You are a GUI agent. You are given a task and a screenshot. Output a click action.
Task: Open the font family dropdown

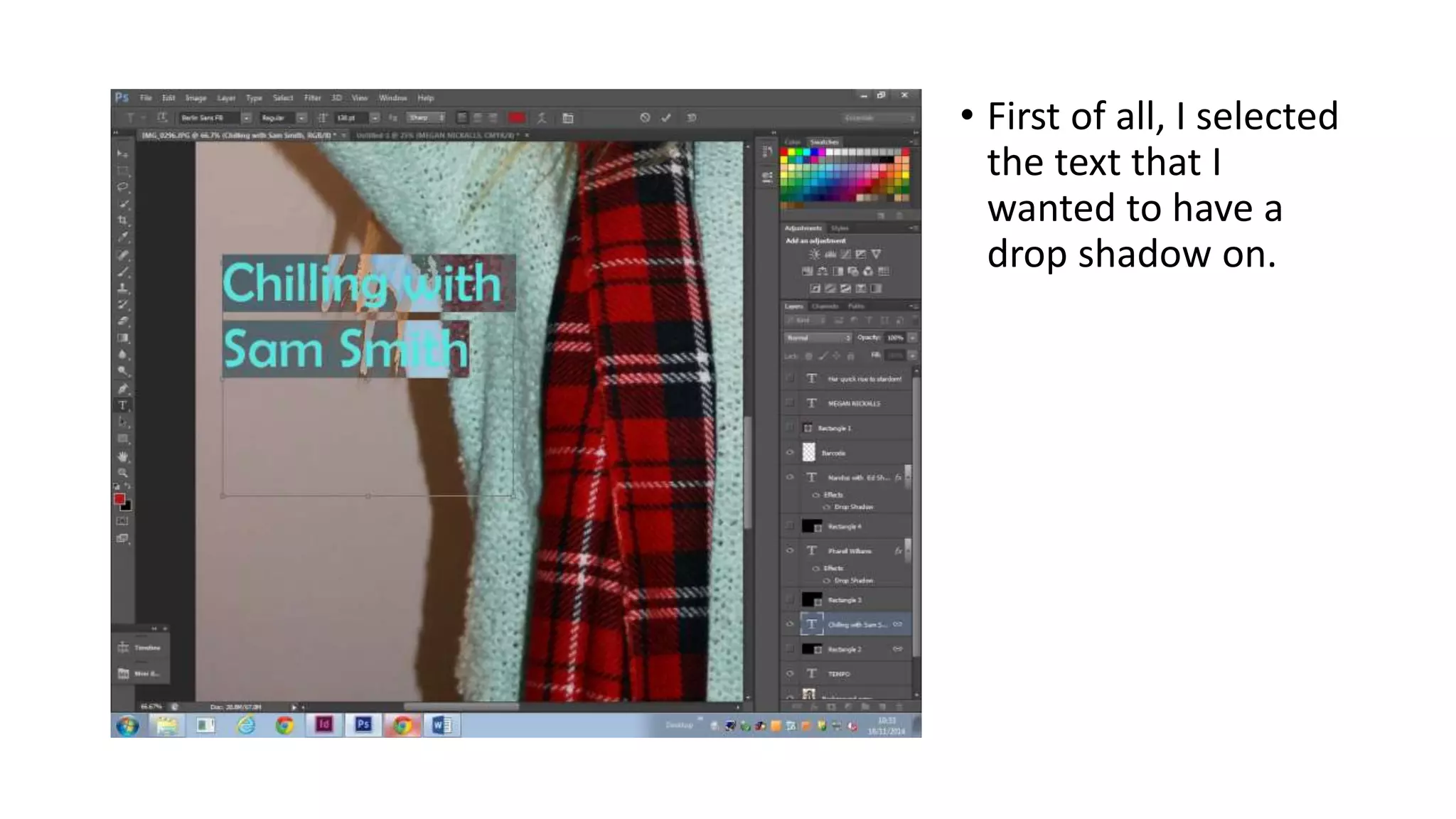point(246,118)
